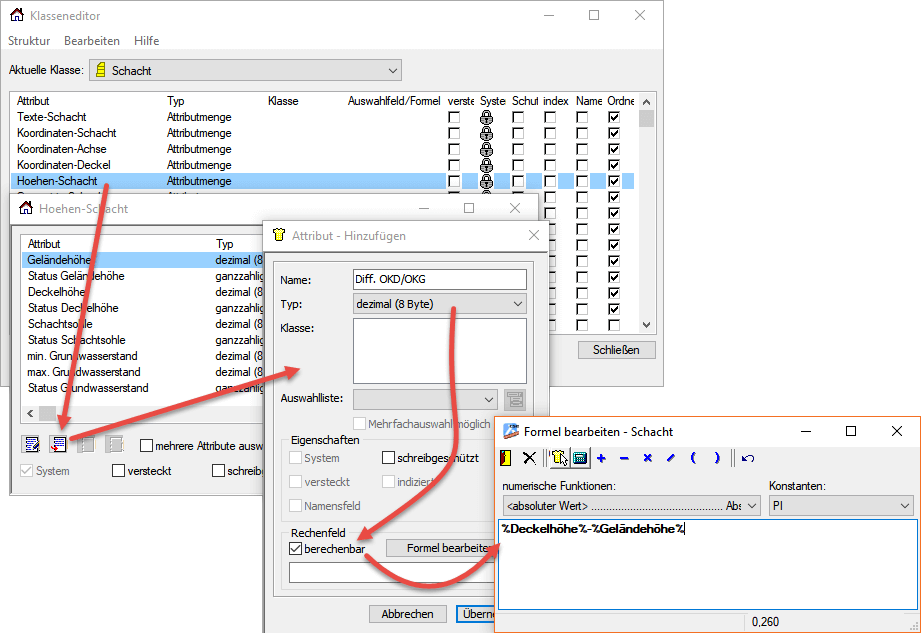Click the calculator icon in formula editor
The image size is (921, 633).
(580, 458)
